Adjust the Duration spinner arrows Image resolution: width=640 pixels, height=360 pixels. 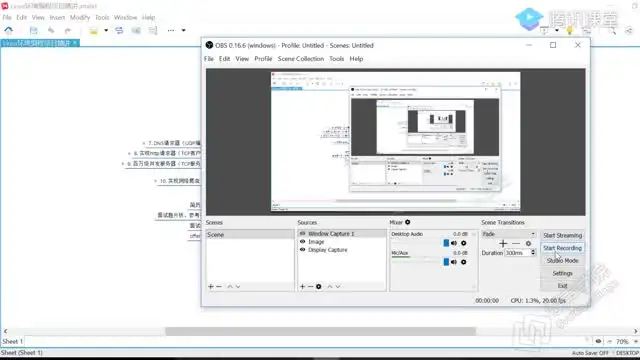533,253
